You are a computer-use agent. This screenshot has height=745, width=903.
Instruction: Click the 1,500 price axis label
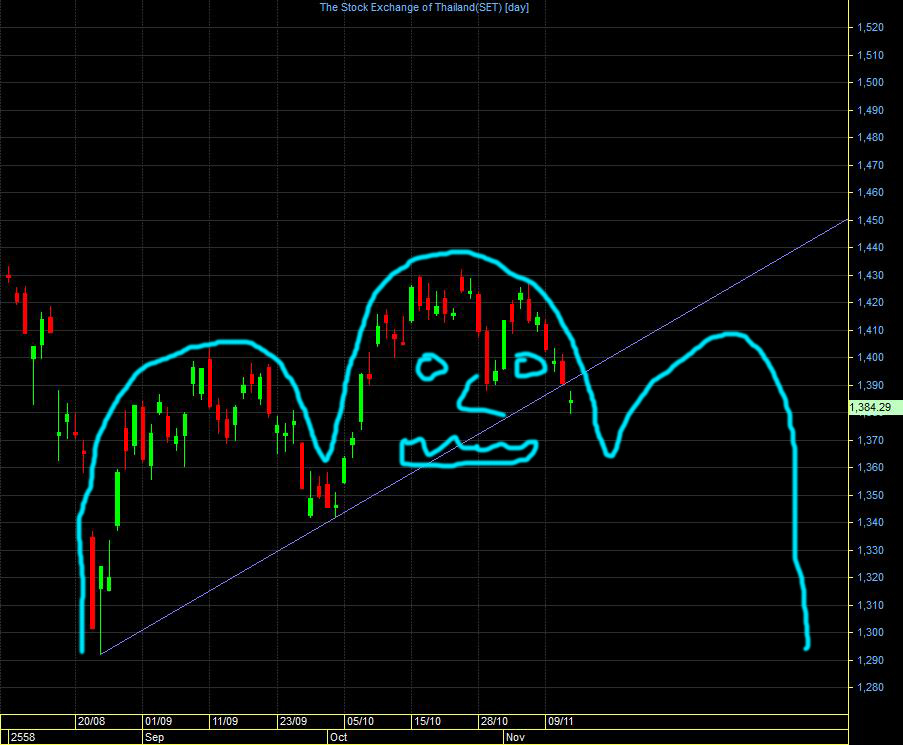click(870, 82)
